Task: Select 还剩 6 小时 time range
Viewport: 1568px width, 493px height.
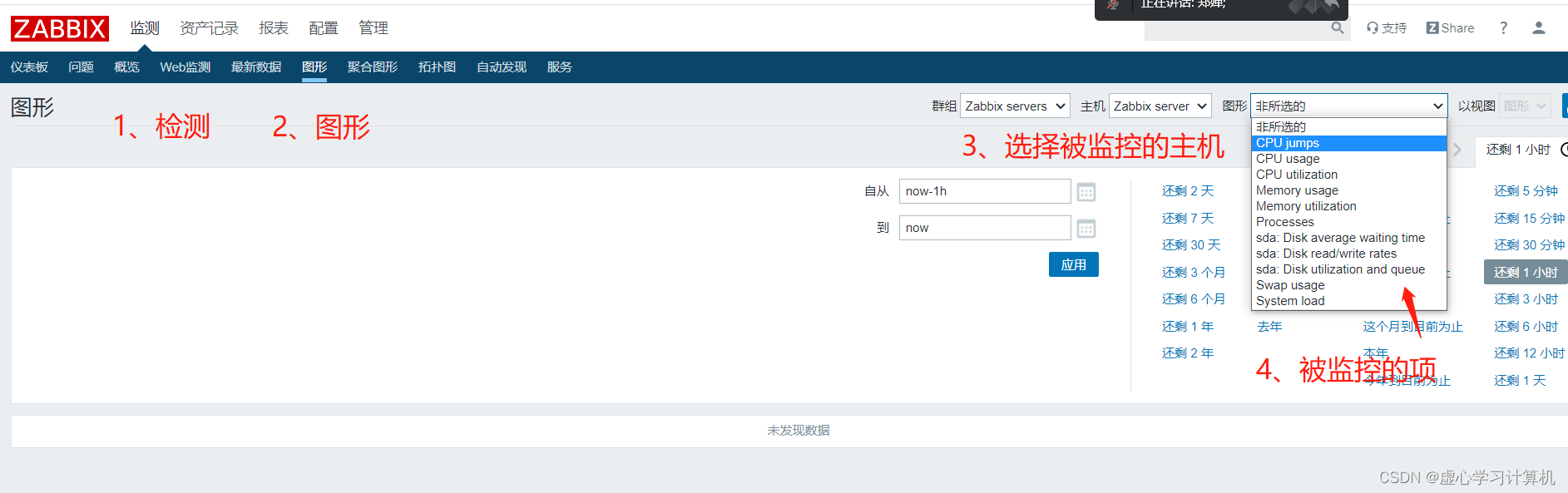Action: coord(1526,327)
